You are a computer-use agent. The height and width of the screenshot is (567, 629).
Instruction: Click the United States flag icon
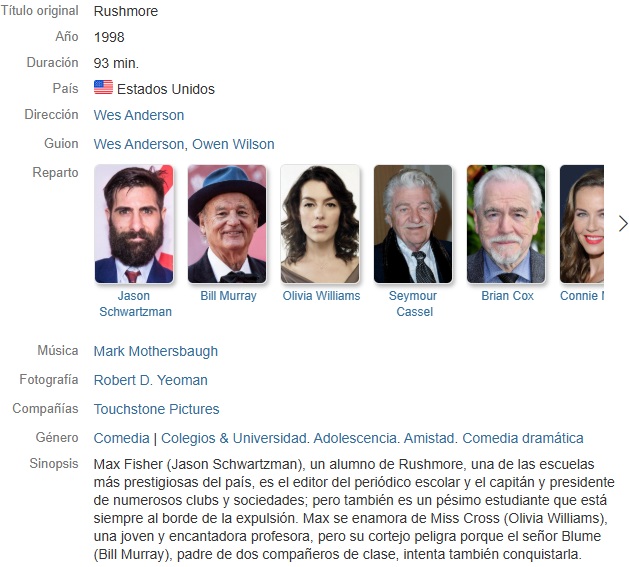pos(103,87)
